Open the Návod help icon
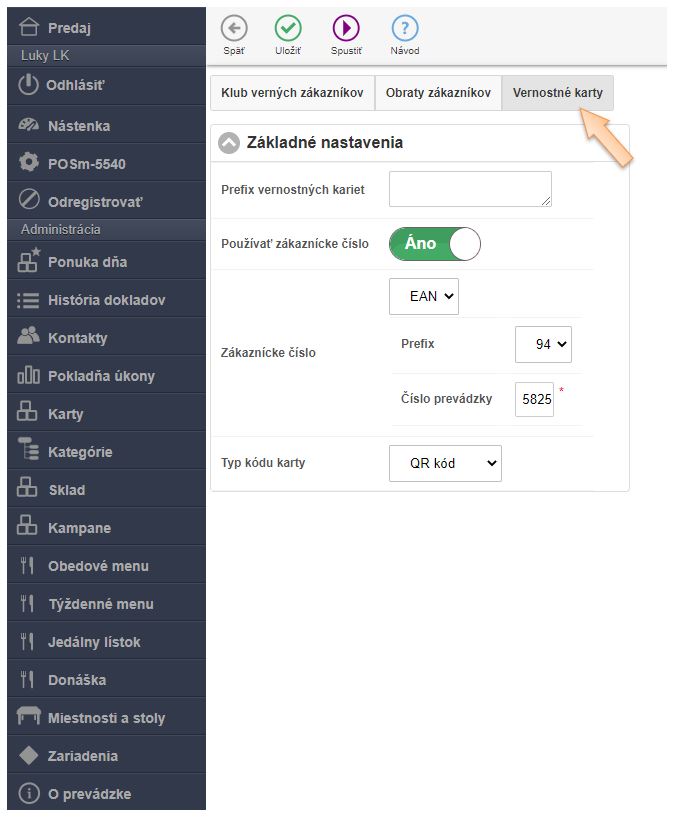The height and width of the screenshot is (817, 674). tap(404, 28)
